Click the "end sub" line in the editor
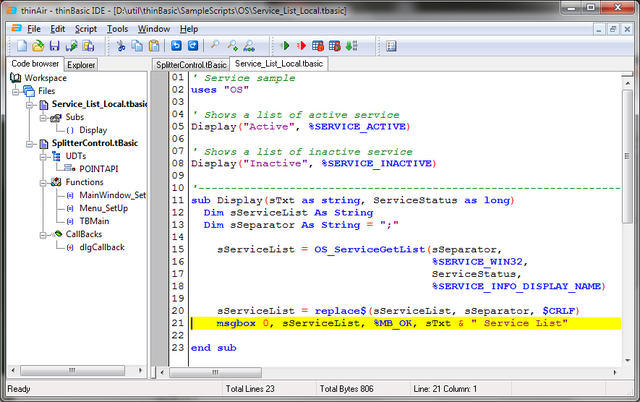 click(214, 348)
